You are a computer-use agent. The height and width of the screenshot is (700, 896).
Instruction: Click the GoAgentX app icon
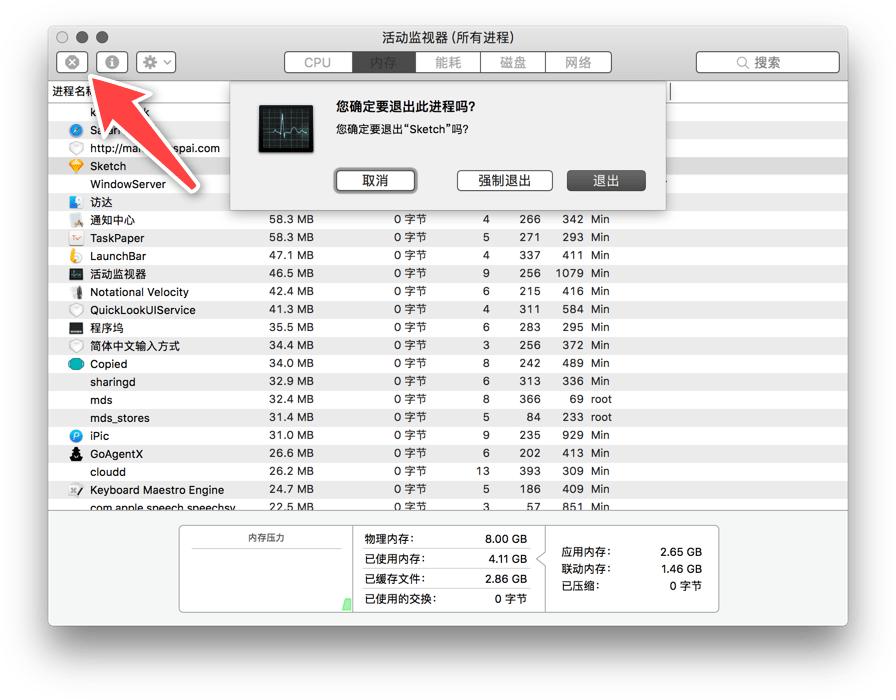pyautogui.click(x=76, y=454)
